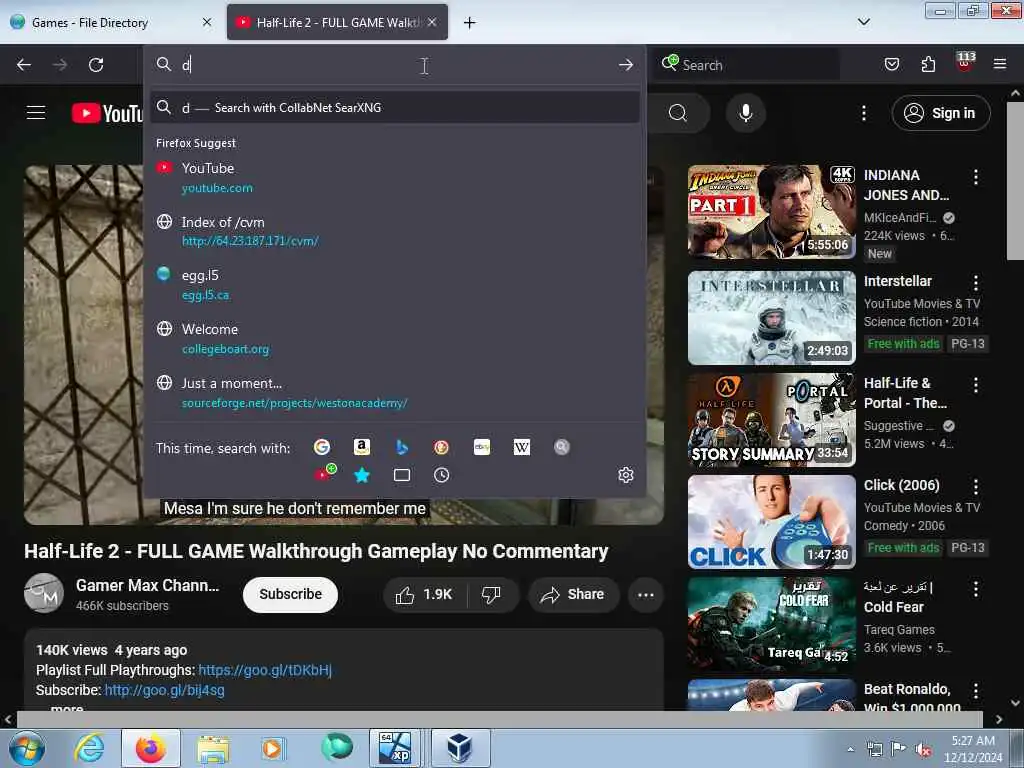Screen dimensions: 1024x768
Task: Launch Internet Explorer from the taskbar
Action: (89, 749)
